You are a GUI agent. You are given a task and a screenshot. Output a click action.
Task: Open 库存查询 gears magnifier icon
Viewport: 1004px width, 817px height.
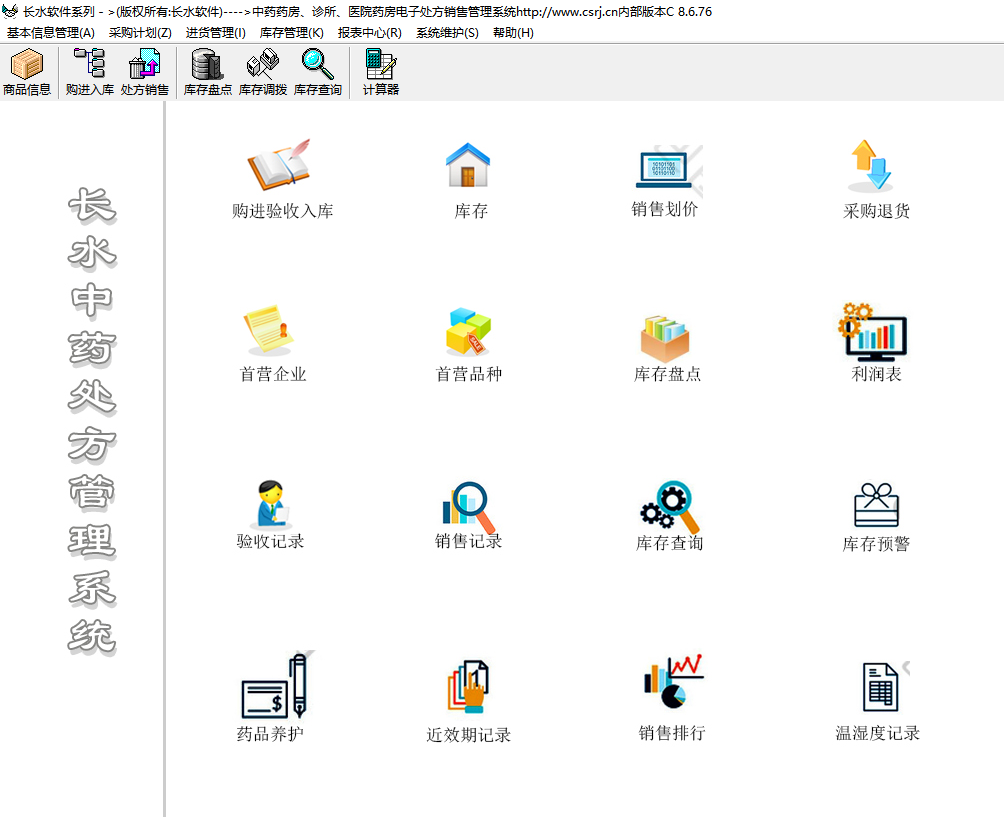click(669, 506)
